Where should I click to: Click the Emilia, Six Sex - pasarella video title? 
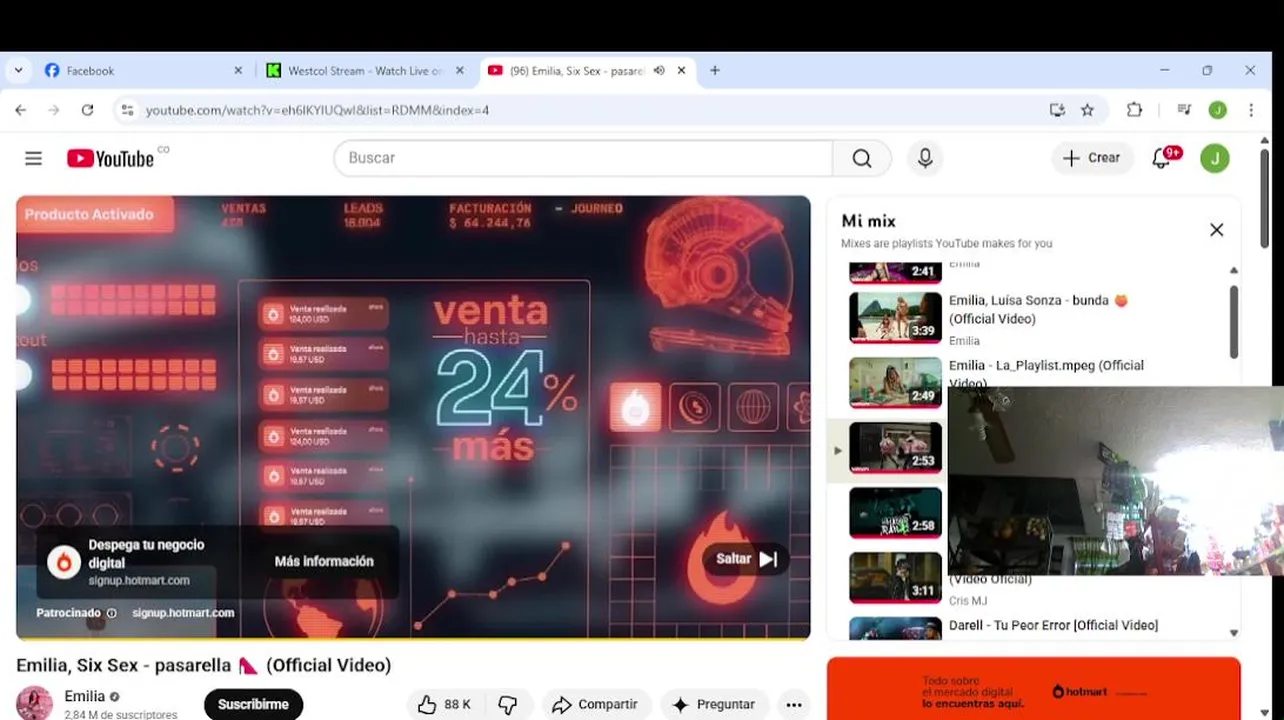pyautogui.click(x=203, y=665)
